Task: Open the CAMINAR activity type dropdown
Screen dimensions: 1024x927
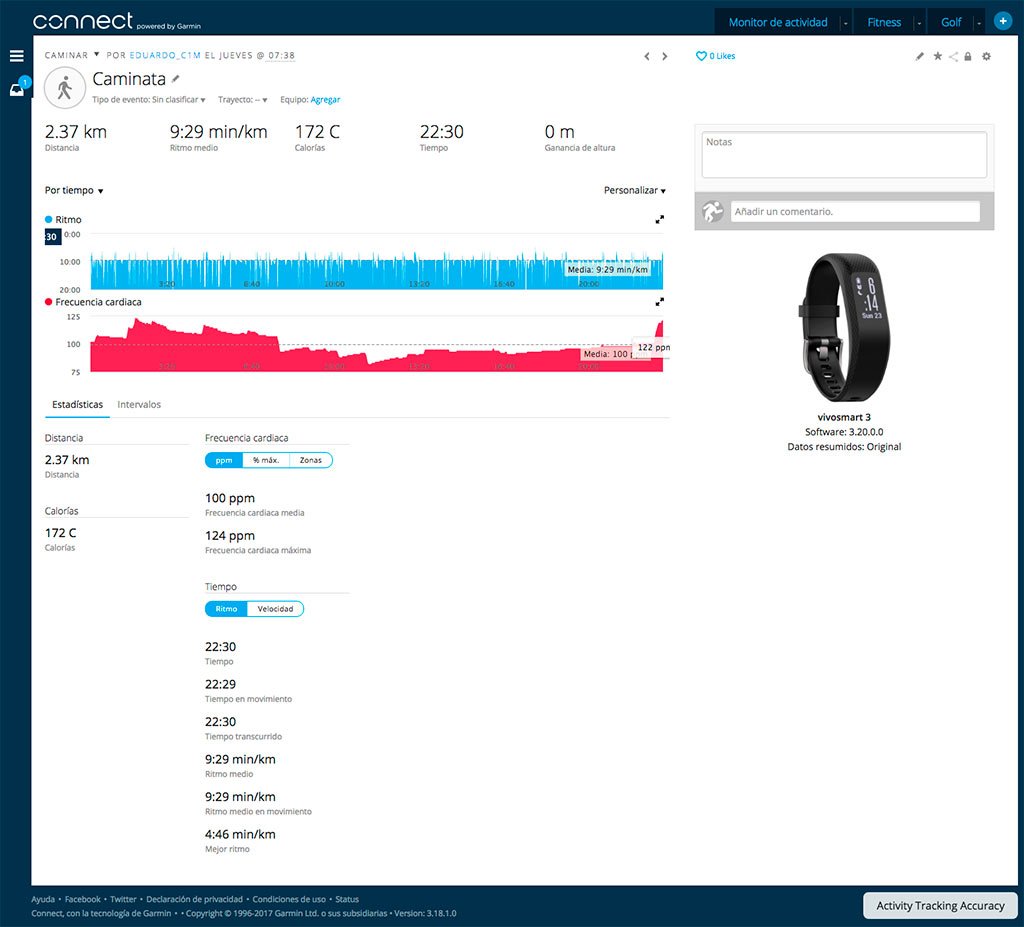Action: coord(72,56)
